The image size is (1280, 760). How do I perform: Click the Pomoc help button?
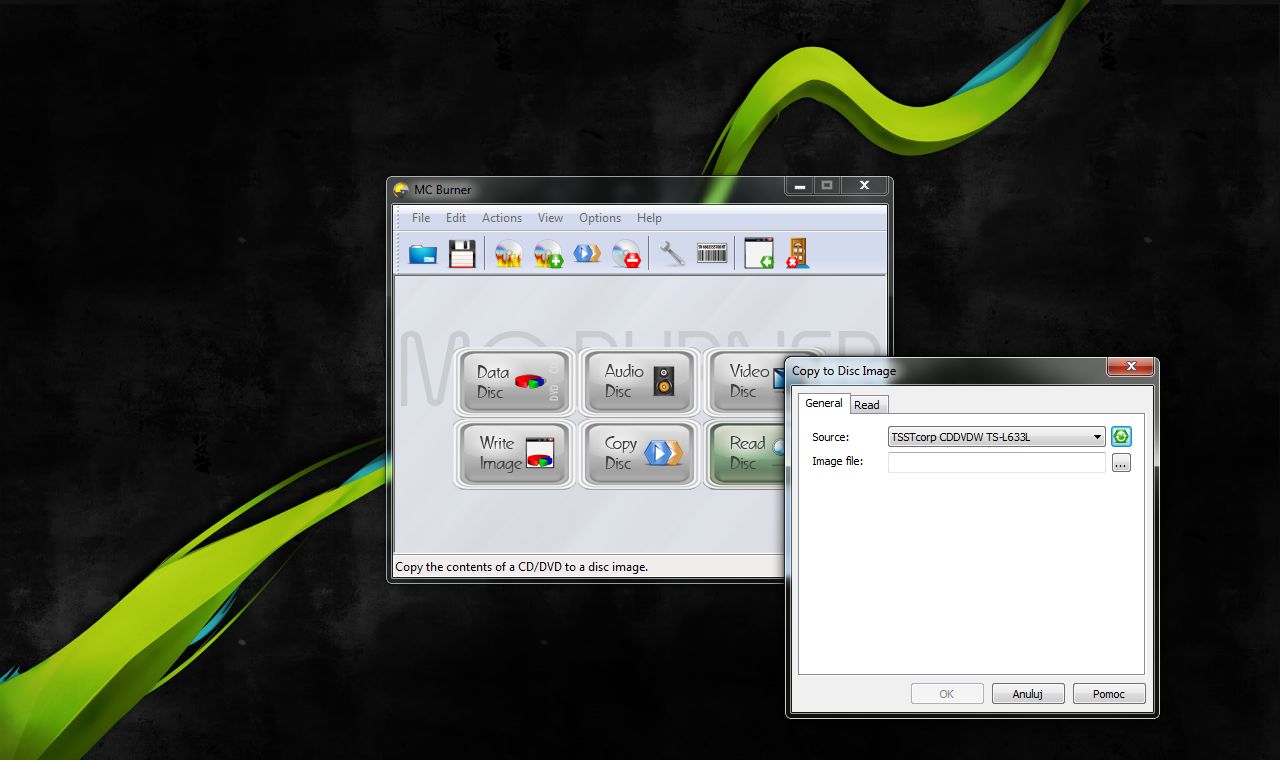1109,694
